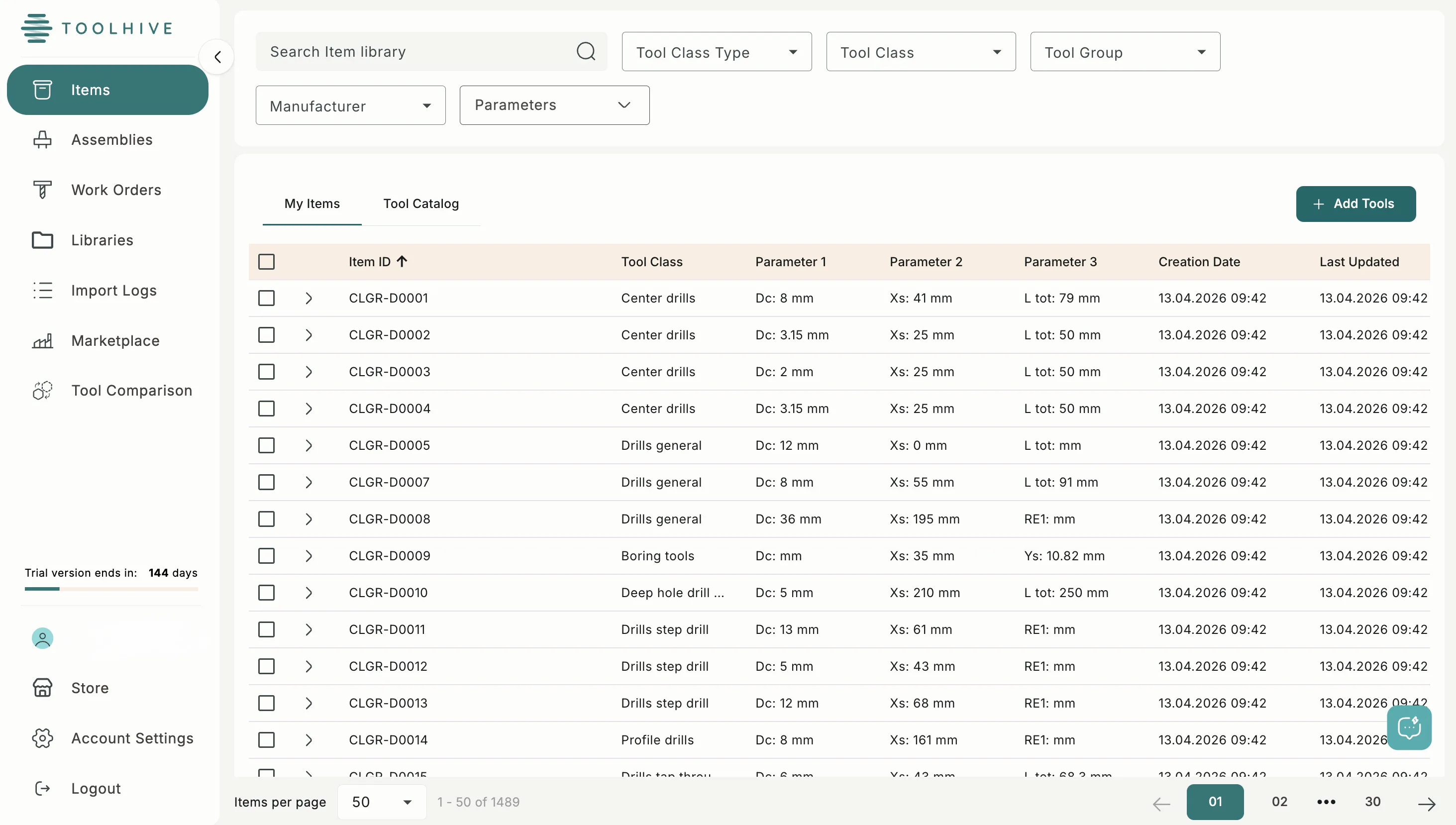Switch to the Tool Catalog tab
Viewport: 1456px width, 825px height.
[x=421, y=204]
